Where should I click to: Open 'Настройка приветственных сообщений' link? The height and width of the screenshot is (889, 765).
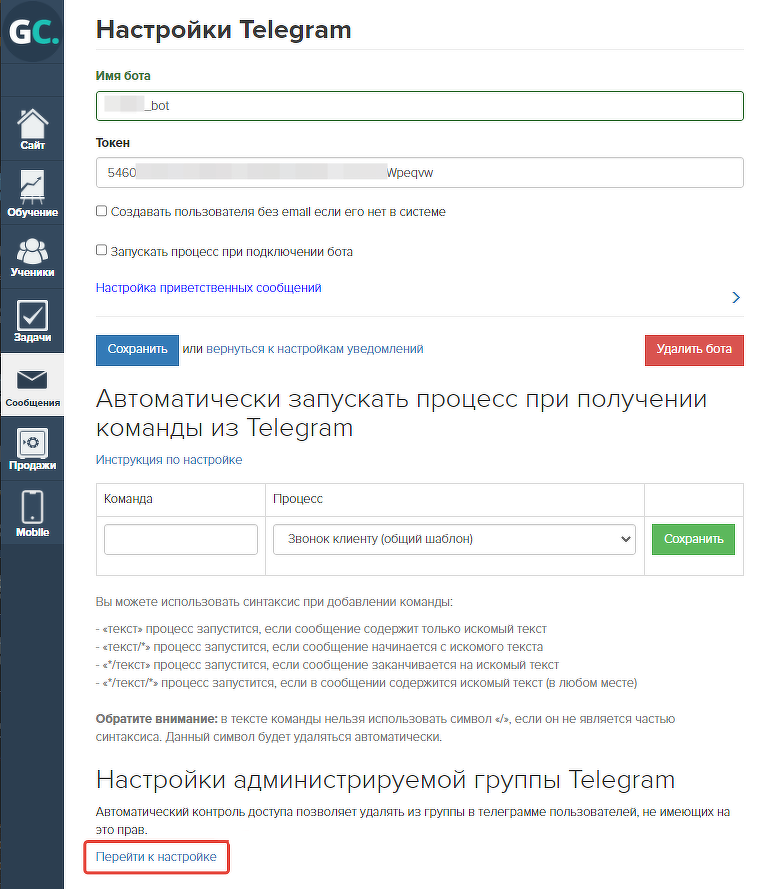tap(208, 288)
